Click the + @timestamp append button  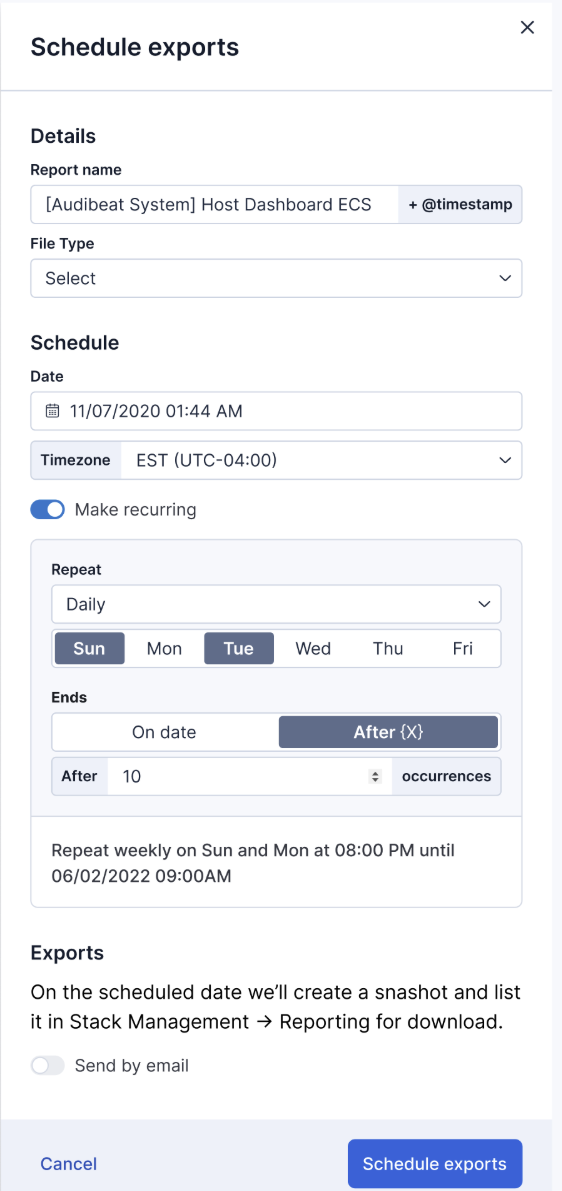pos(460,204)
